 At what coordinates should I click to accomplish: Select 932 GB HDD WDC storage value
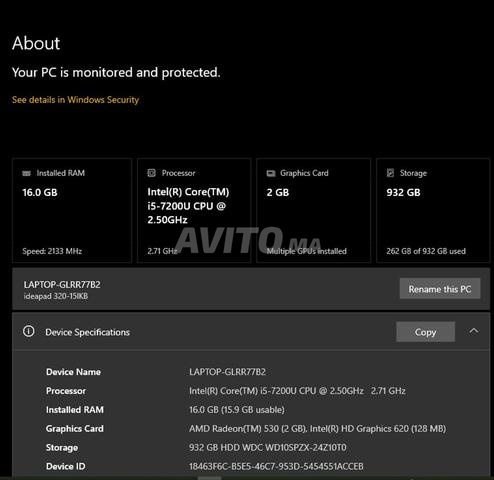268,447
